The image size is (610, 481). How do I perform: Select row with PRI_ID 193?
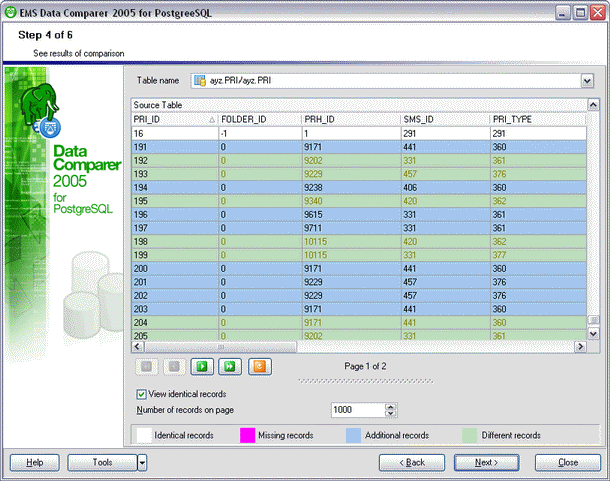(x=359, y=174)
